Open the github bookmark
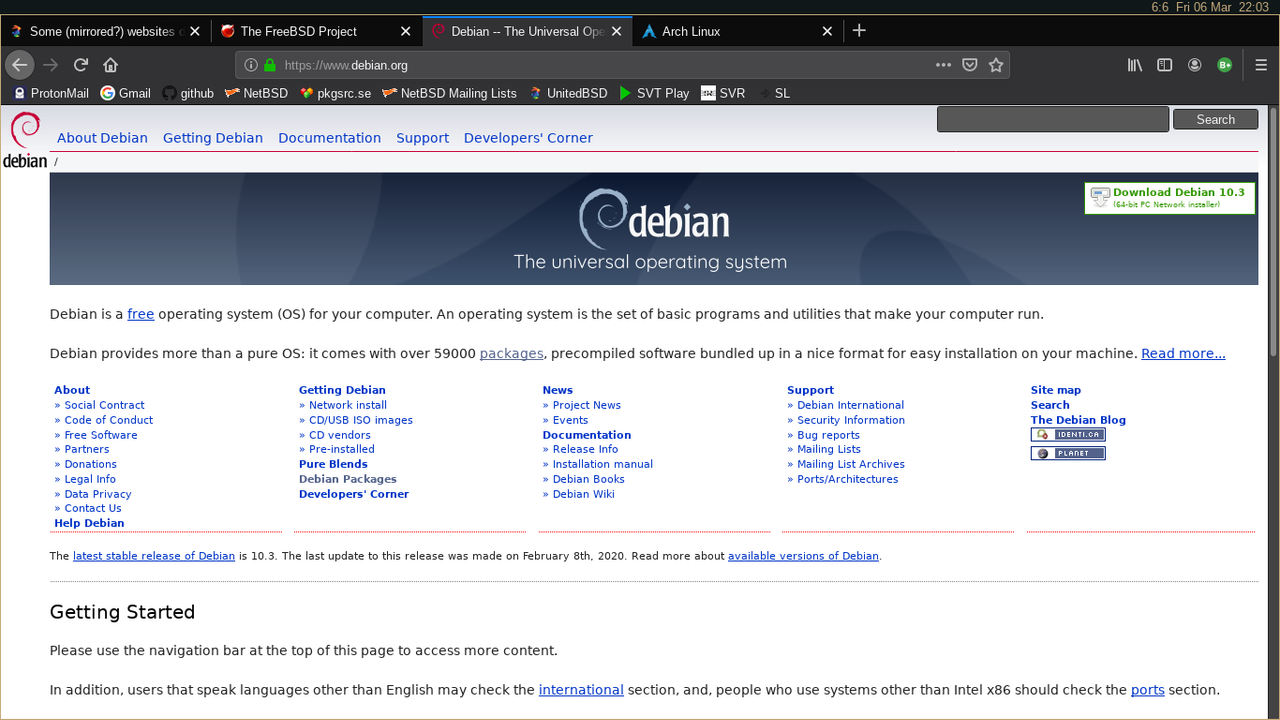The width and height of the screenshot is (1280, 720). point(188,93)
